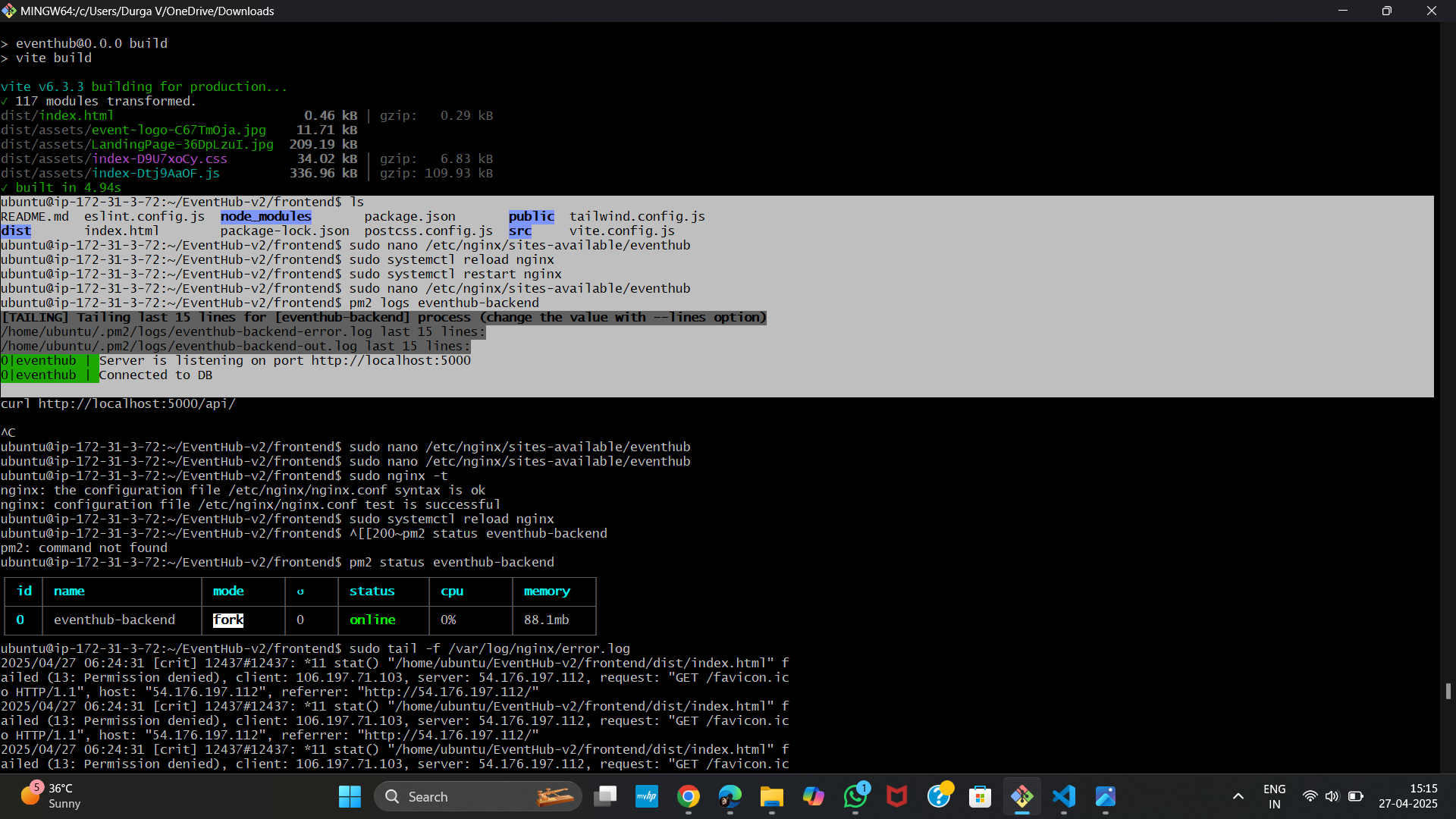Click the 'online' status in pm2 table
The height and width of the screenshot is (819, 1456).
[x=372, y=620]
